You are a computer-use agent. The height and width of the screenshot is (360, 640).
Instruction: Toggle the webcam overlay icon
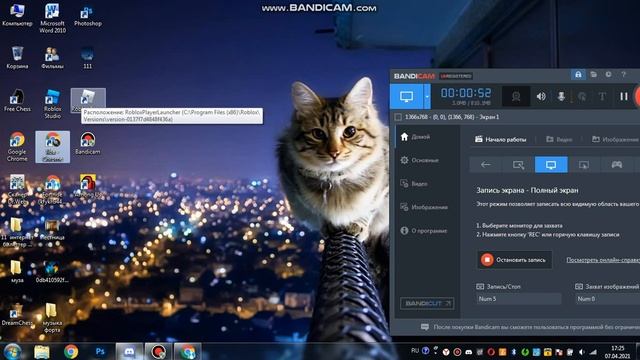[516, 97]
